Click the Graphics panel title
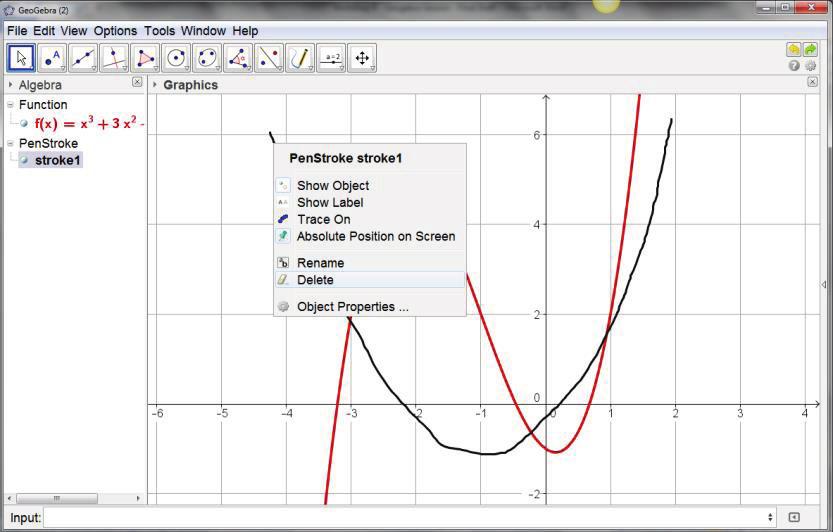833x532 pixels. pyautogui.click(x=190, y=85)
